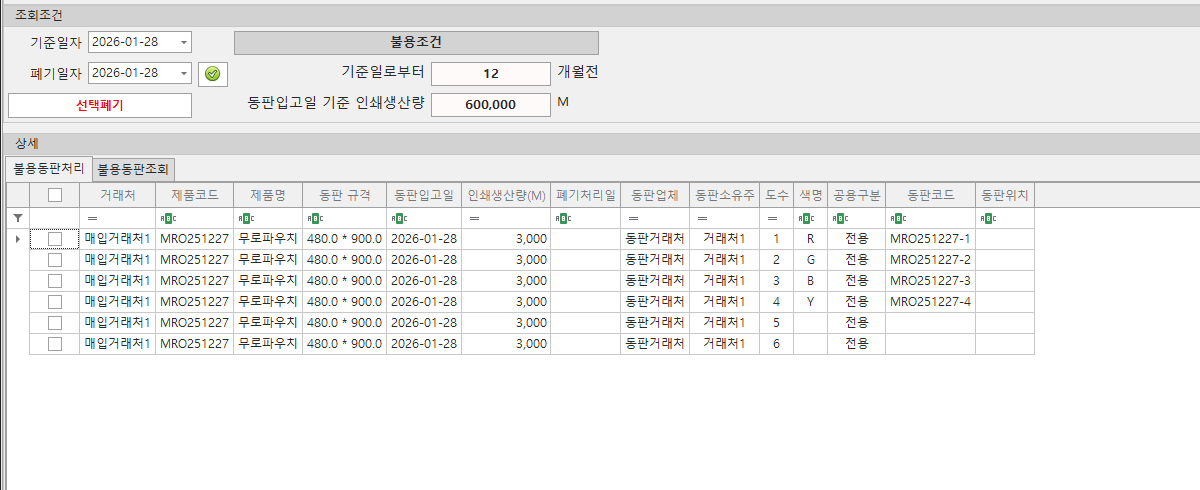1200x490 pixels.
Task: Click the row indicator arrow of the first row
Action: coord(17,239)
